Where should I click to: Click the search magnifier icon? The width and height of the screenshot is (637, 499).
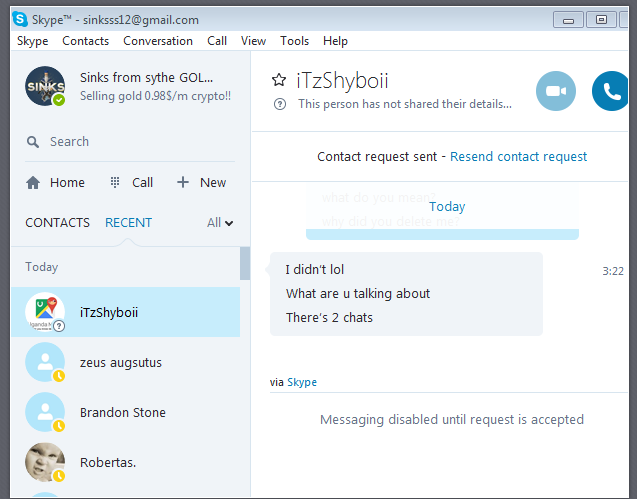coord(33,142)
